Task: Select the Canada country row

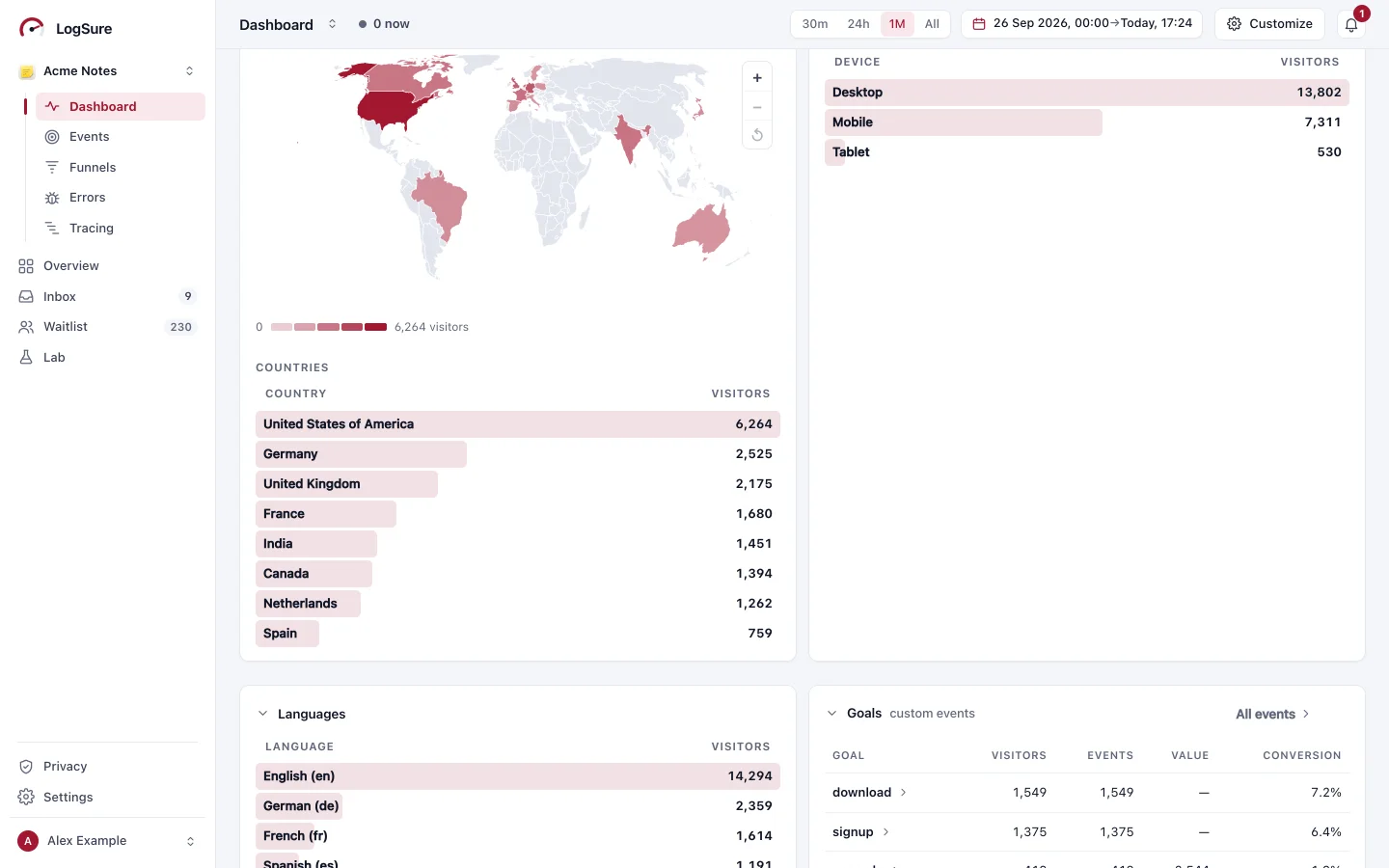Action: [518, 574]
